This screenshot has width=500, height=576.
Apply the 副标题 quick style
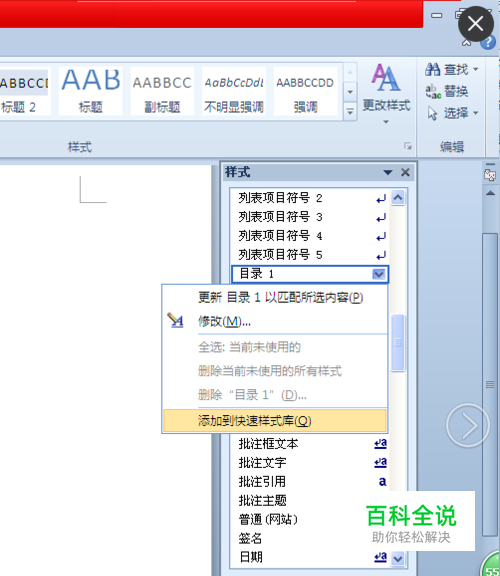click(162, 91)
